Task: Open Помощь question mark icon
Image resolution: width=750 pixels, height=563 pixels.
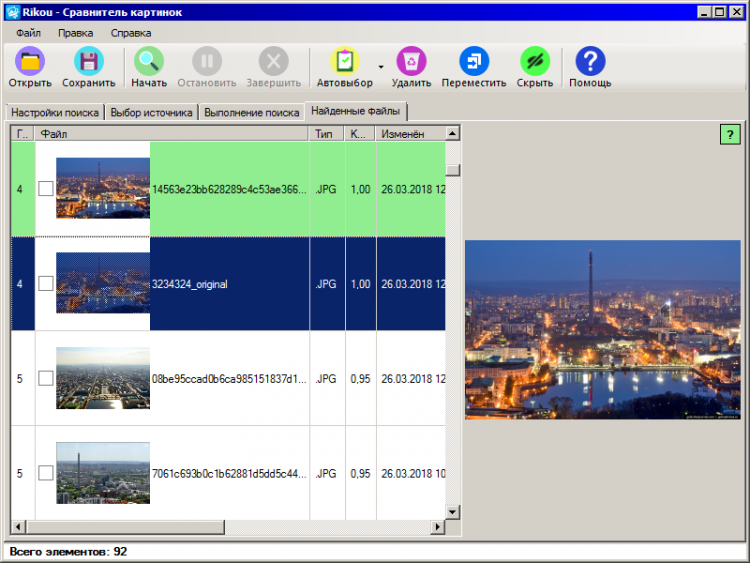Action: pos(590,61)
